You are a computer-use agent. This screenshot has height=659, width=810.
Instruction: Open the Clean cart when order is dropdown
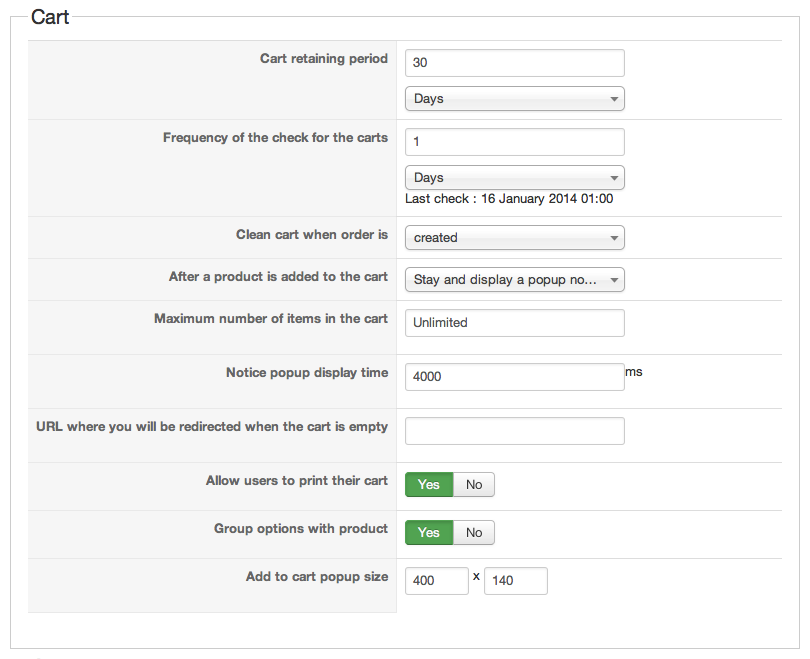[514, 238]
